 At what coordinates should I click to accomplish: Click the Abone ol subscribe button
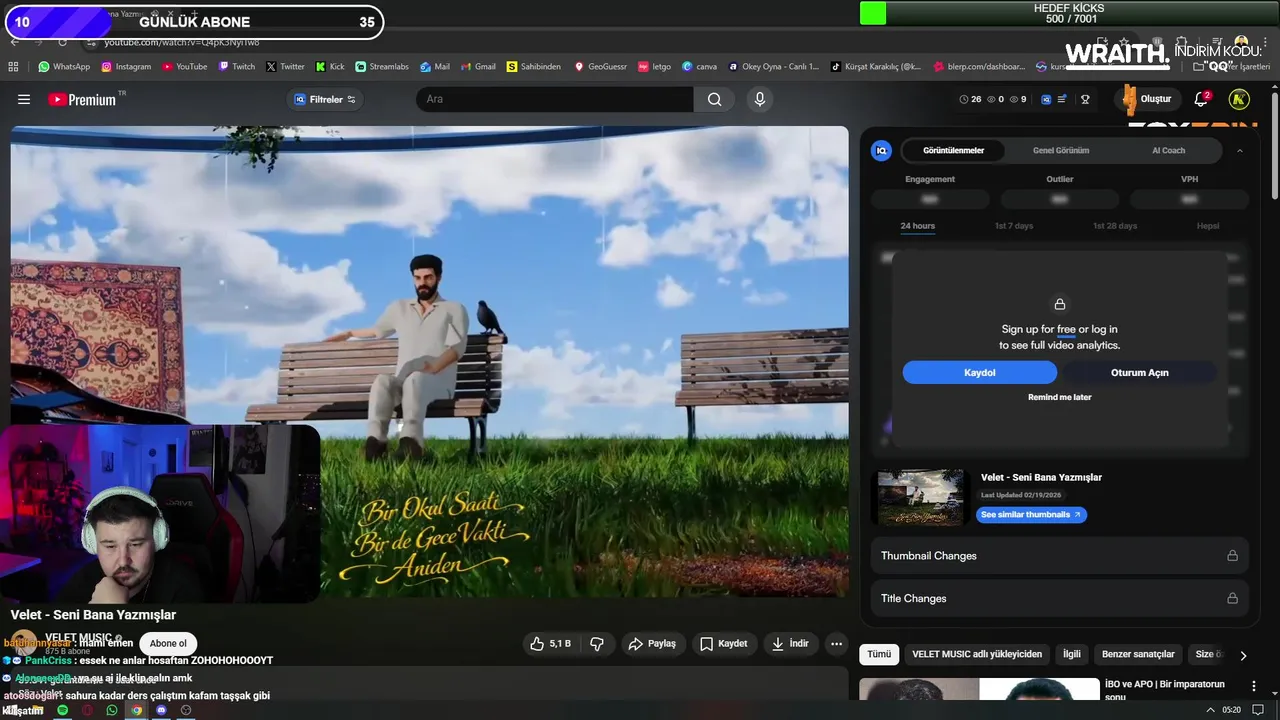coord(168,644)
